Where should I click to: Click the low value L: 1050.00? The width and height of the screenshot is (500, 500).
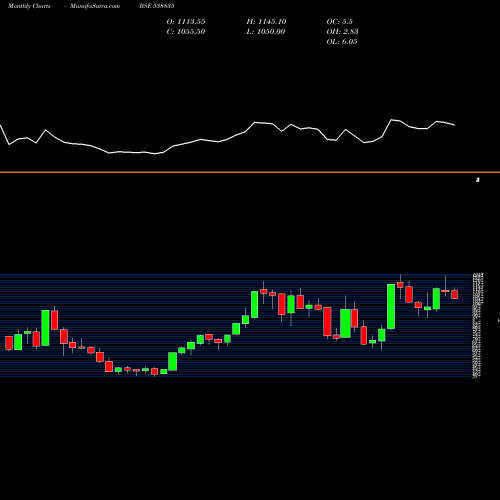(266, 32)
